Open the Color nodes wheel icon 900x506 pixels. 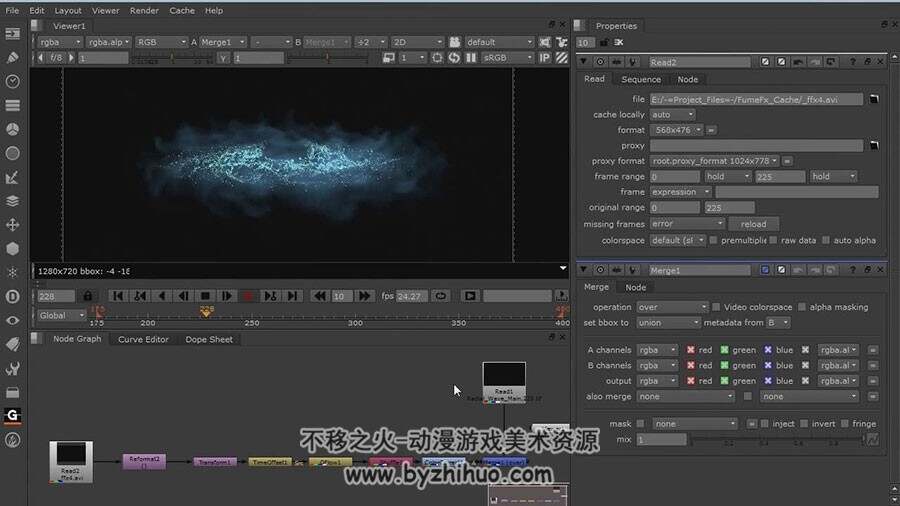point(13,130)
